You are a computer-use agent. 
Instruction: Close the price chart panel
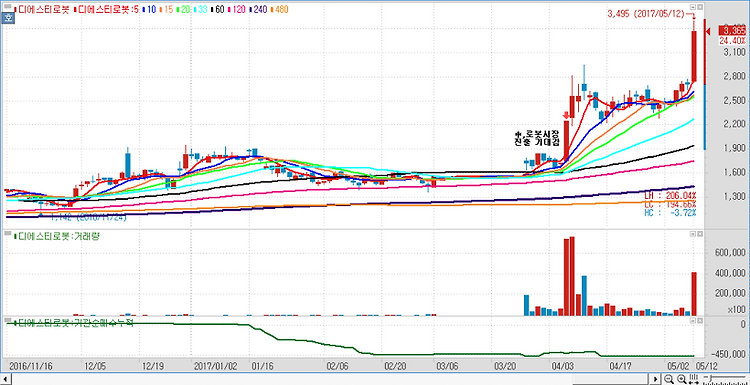tap(700, 8)
